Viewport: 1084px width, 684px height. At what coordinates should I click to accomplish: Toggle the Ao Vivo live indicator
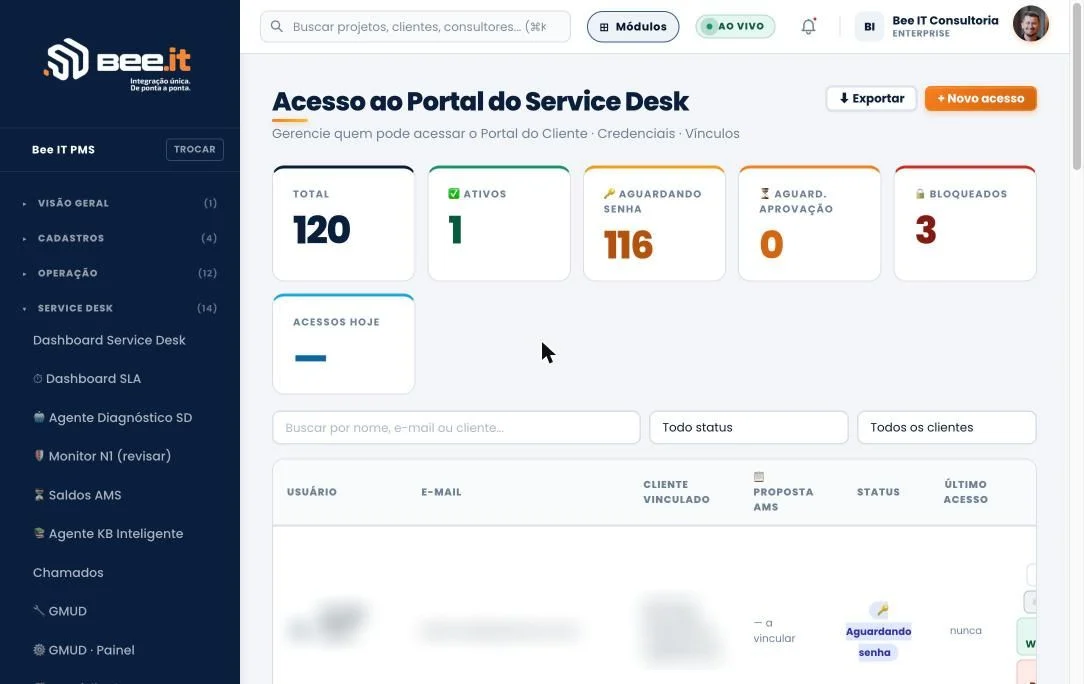point(735,26)
